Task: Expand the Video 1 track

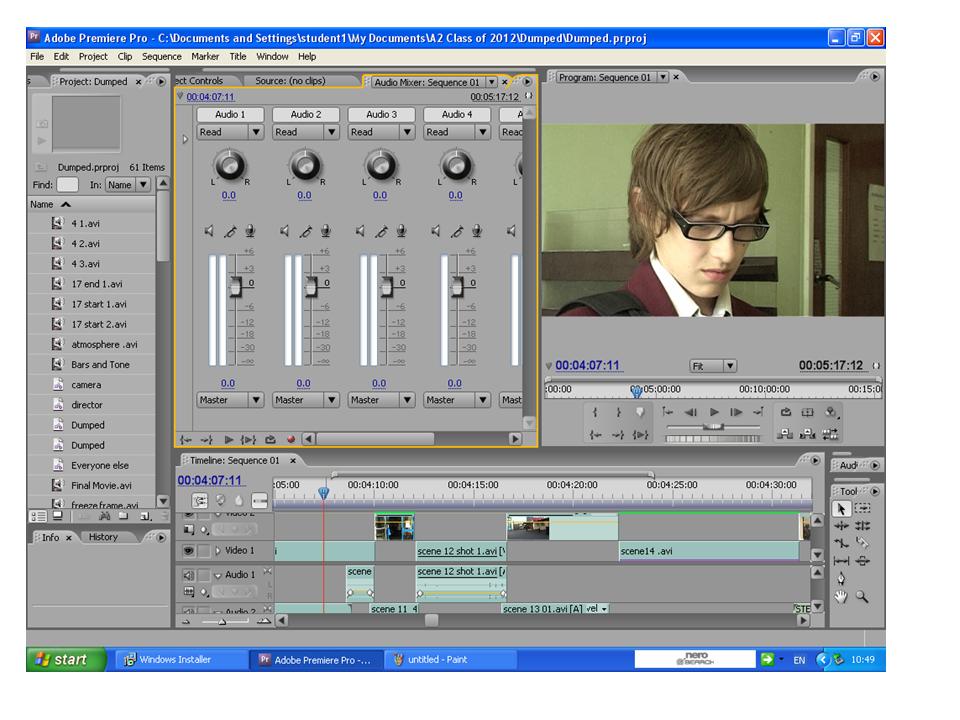Action: pos(217,550)
